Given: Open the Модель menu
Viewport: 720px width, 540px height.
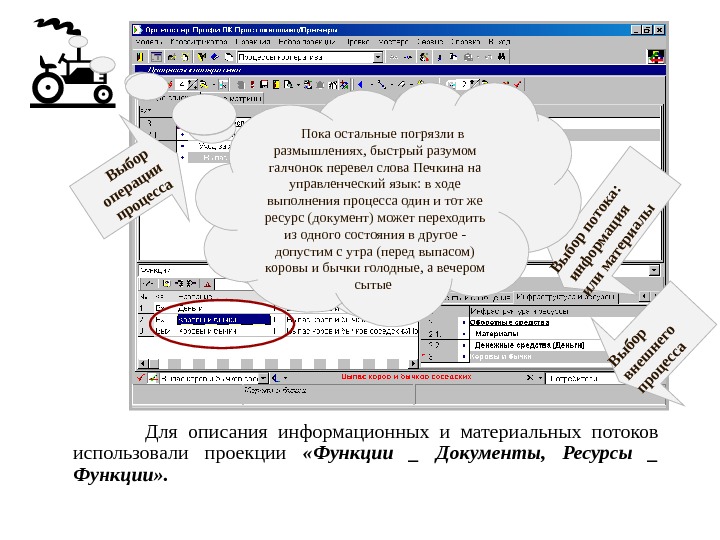Looking at the screenshot, I should 147,42.
